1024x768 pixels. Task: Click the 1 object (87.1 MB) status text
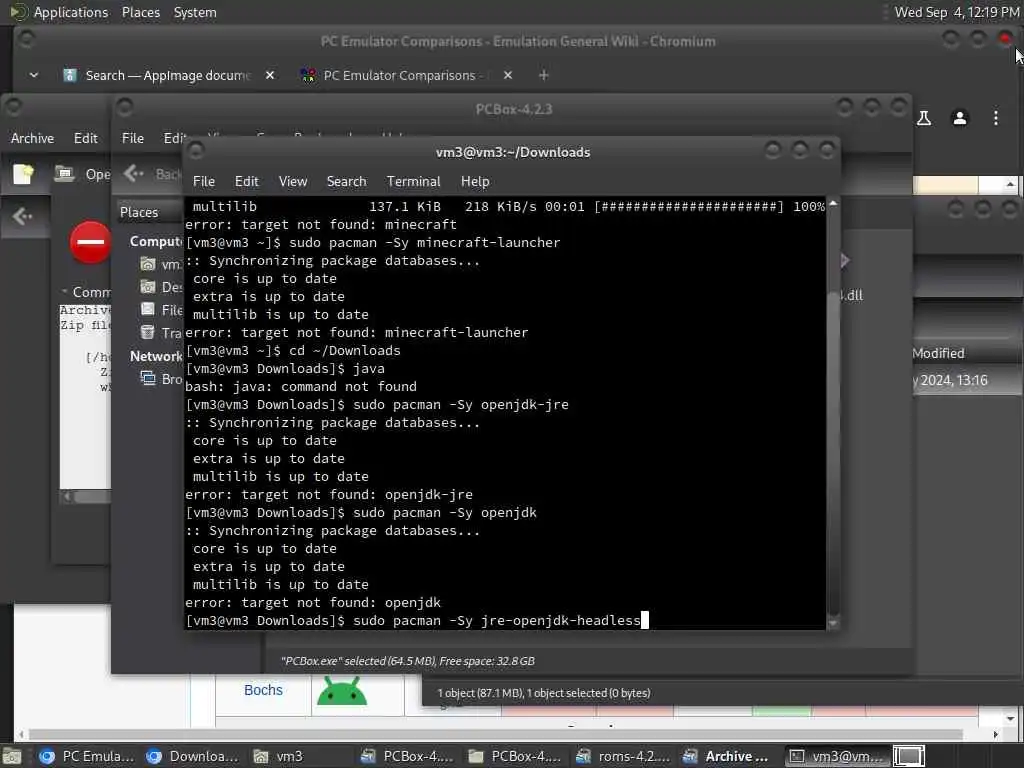point(543,693)
